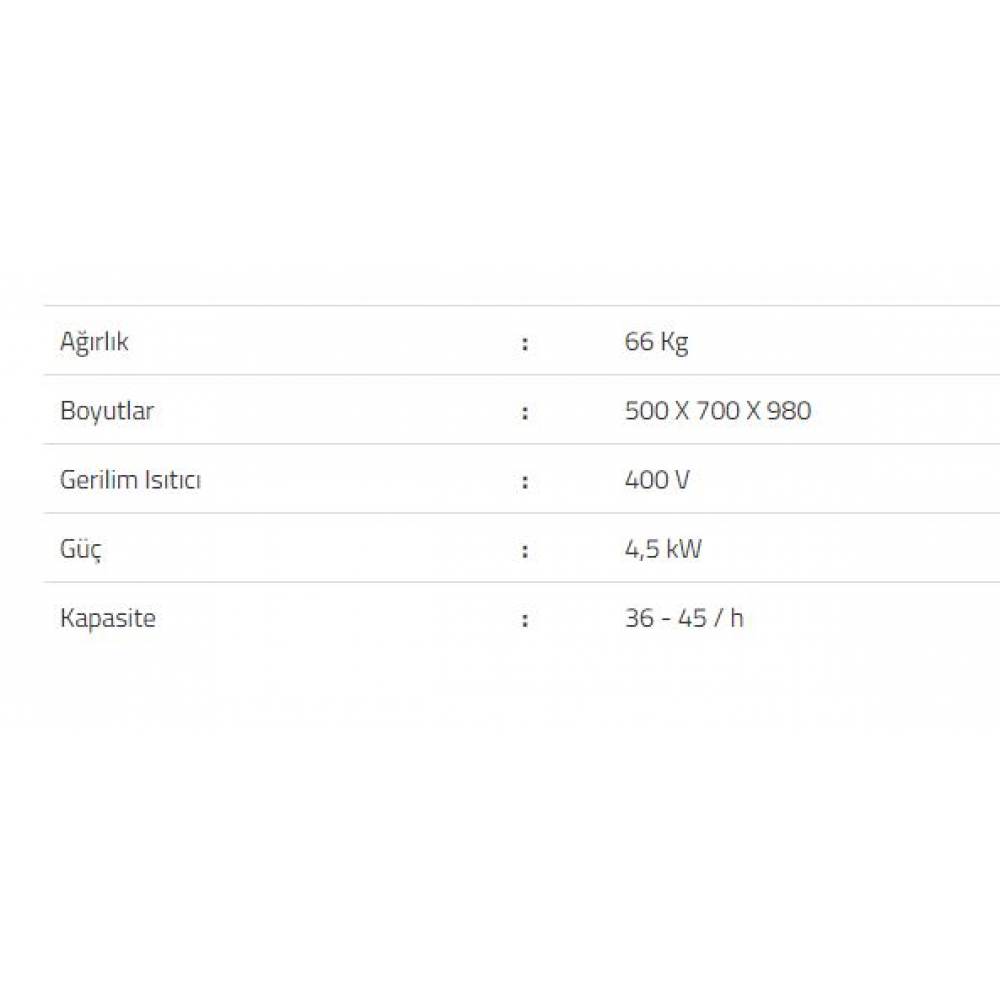Click the number 980 in dimensions
This screenshot has height=1000, width=1000.
(789, 411)
